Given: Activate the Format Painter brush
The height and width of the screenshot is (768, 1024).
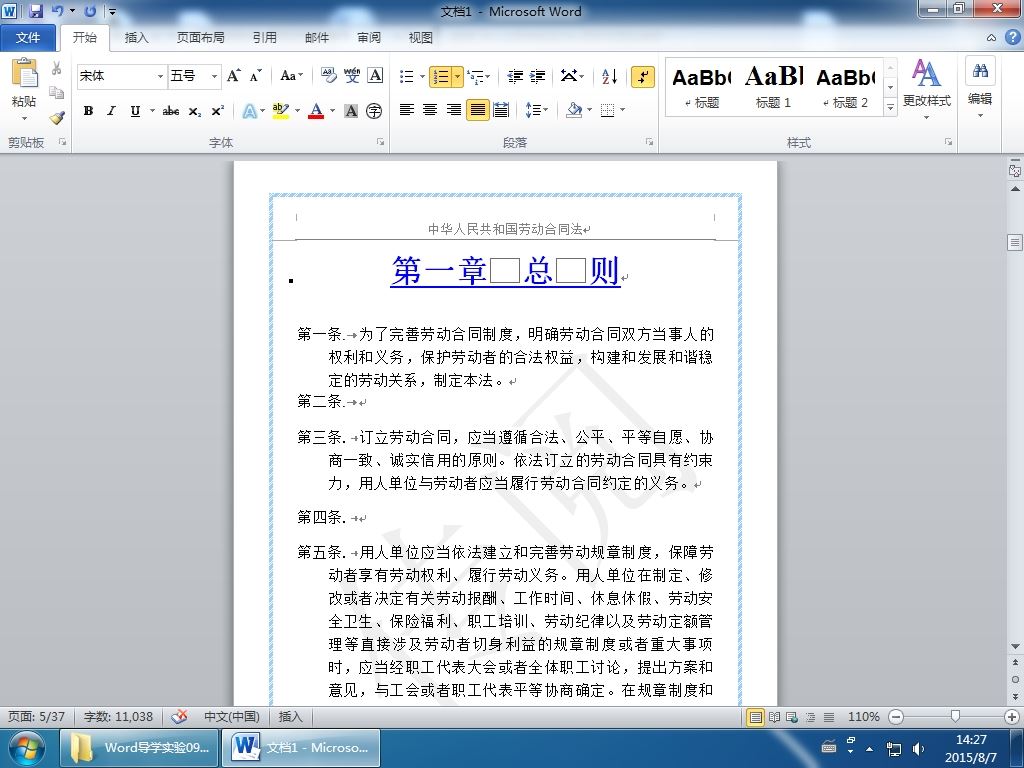Looking at the screenshot, I should [x=57, y=118].
